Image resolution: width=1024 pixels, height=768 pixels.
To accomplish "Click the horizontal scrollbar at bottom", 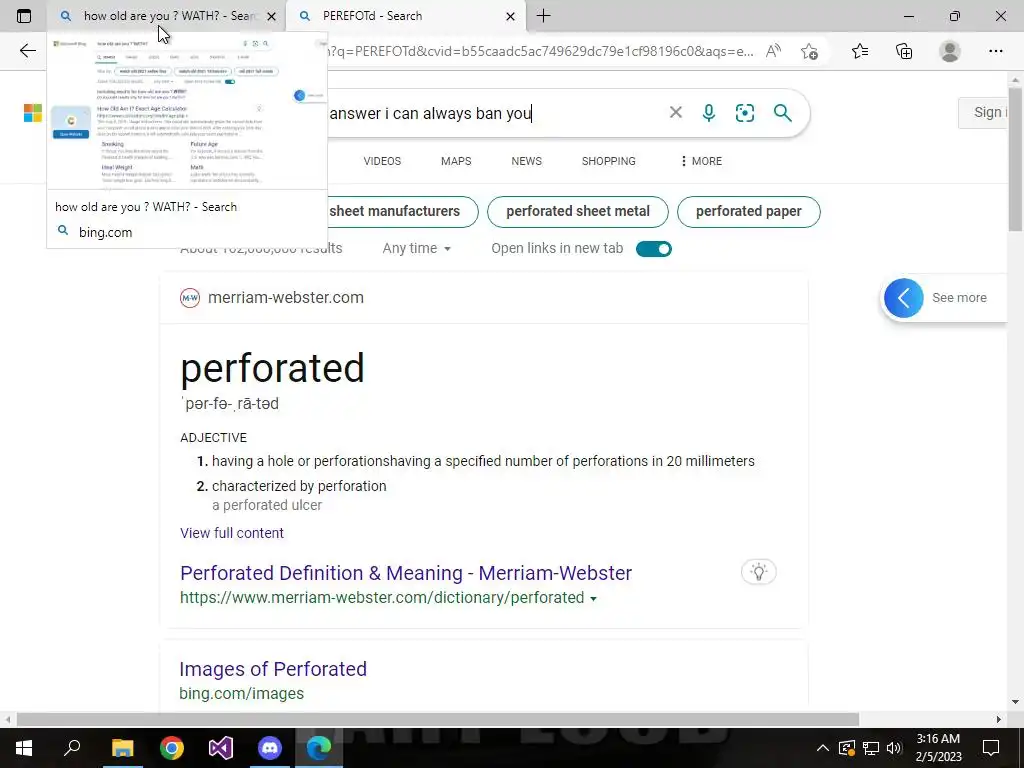I will (438, 719).
